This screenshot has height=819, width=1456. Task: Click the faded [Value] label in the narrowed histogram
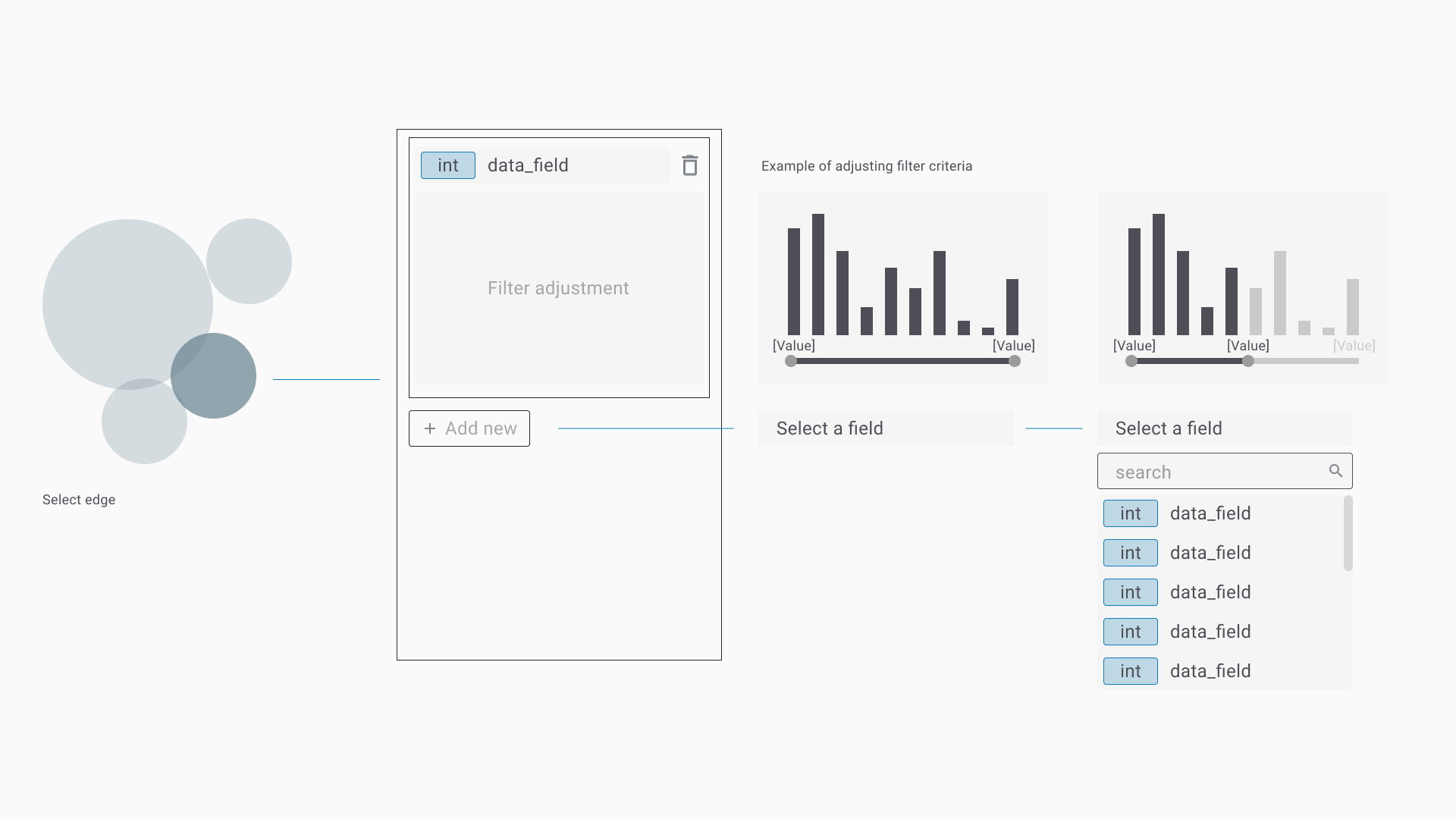pos(1354,346)
